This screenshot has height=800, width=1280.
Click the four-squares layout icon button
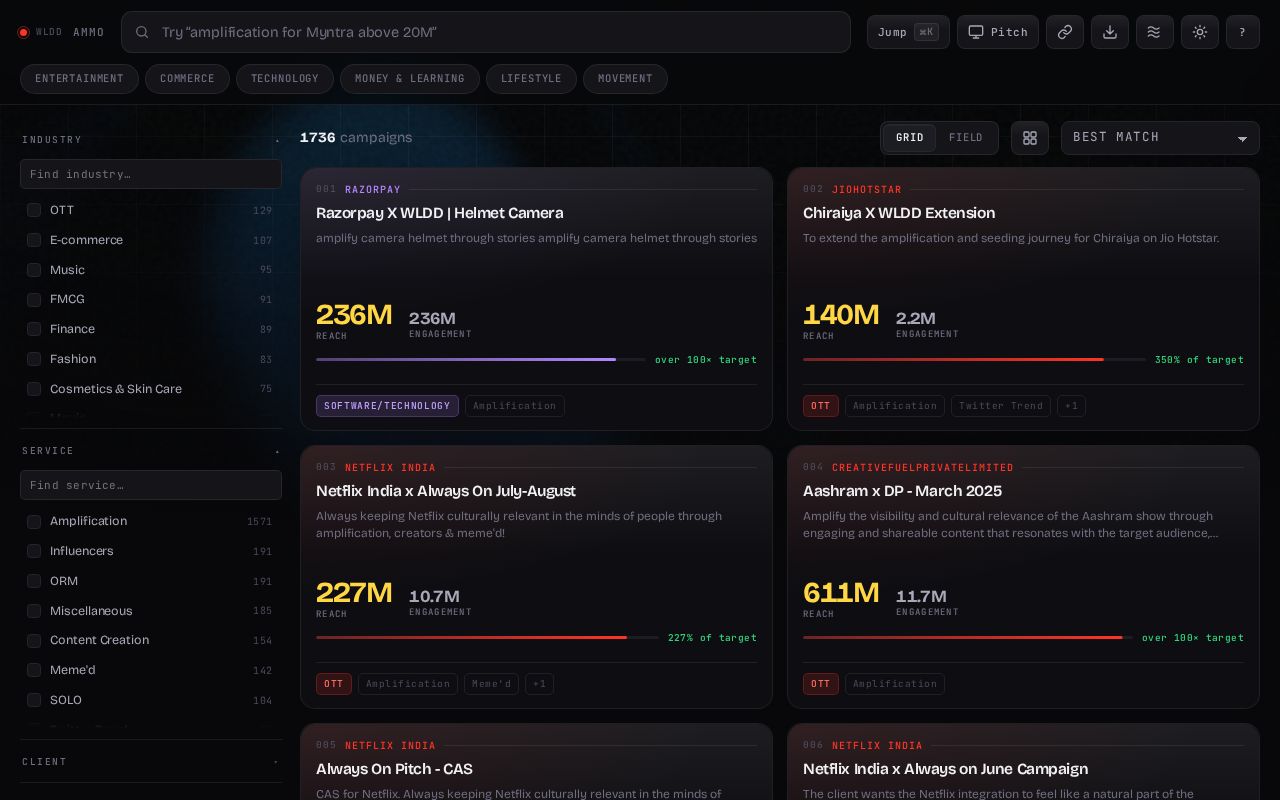click(x=1030, y=138)
